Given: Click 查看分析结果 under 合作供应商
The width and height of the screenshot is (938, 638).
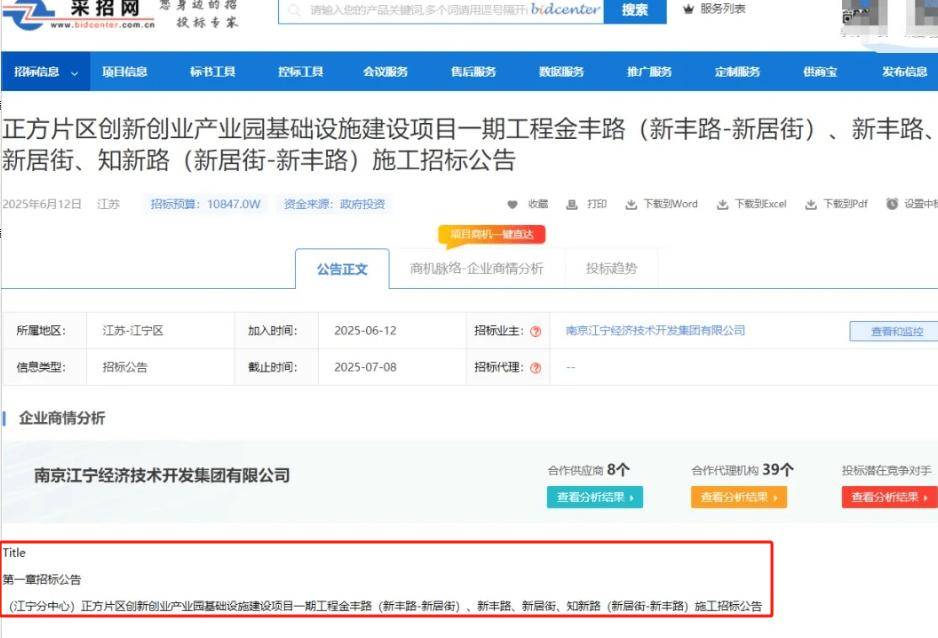Looking at the screenshot, I should [595, 497].
